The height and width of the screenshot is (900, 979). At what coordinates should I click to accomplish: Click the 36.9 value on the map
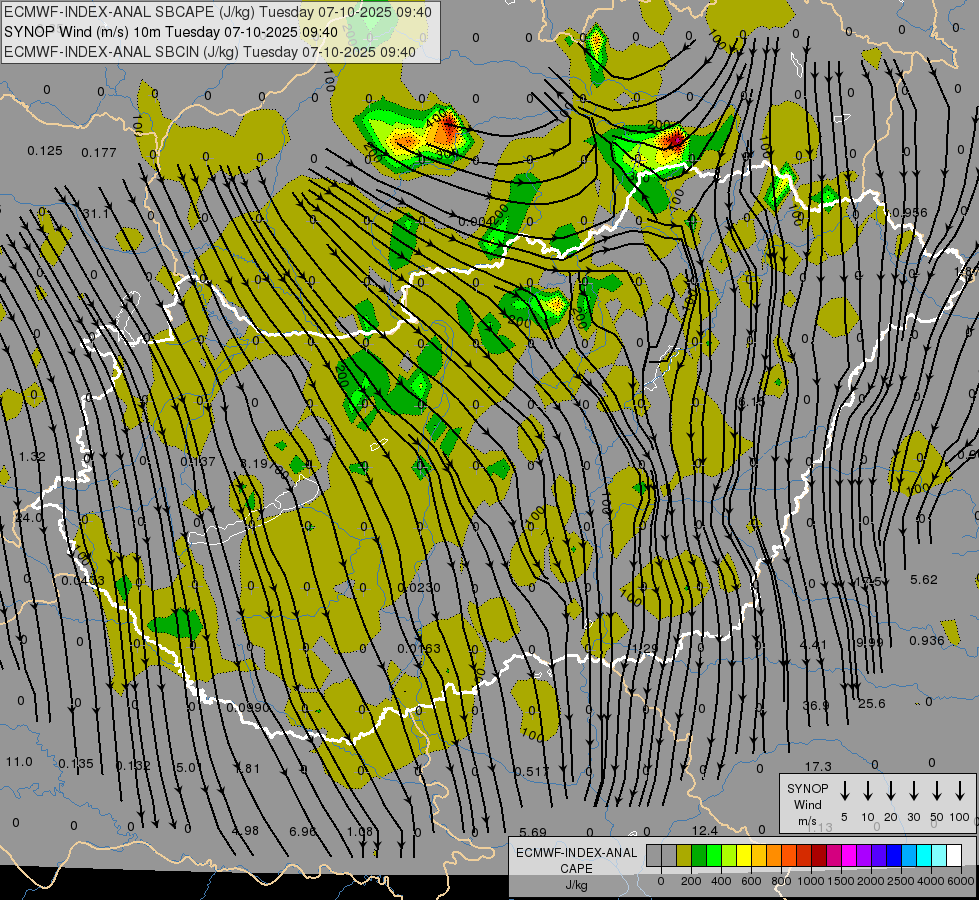pyautogui.click(x=816, y=705)
